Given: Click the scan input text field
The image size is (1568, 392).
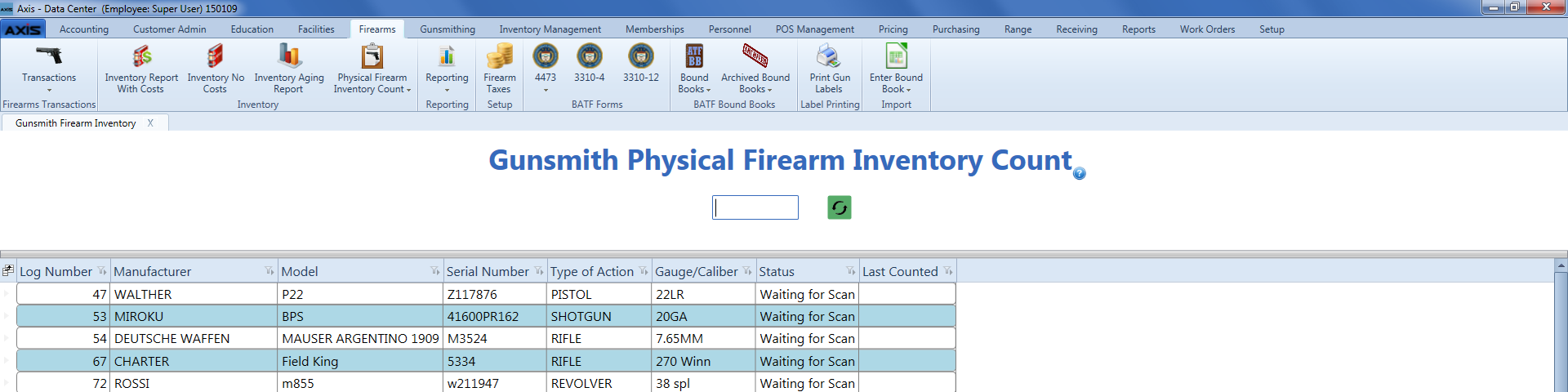Looking at the screenshot, I should pyautogui.click(x=755, y=207).
